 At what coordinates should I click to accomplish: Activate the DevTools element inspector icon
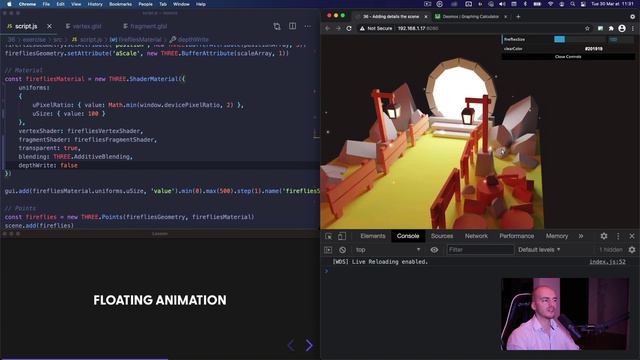(329, 236)
